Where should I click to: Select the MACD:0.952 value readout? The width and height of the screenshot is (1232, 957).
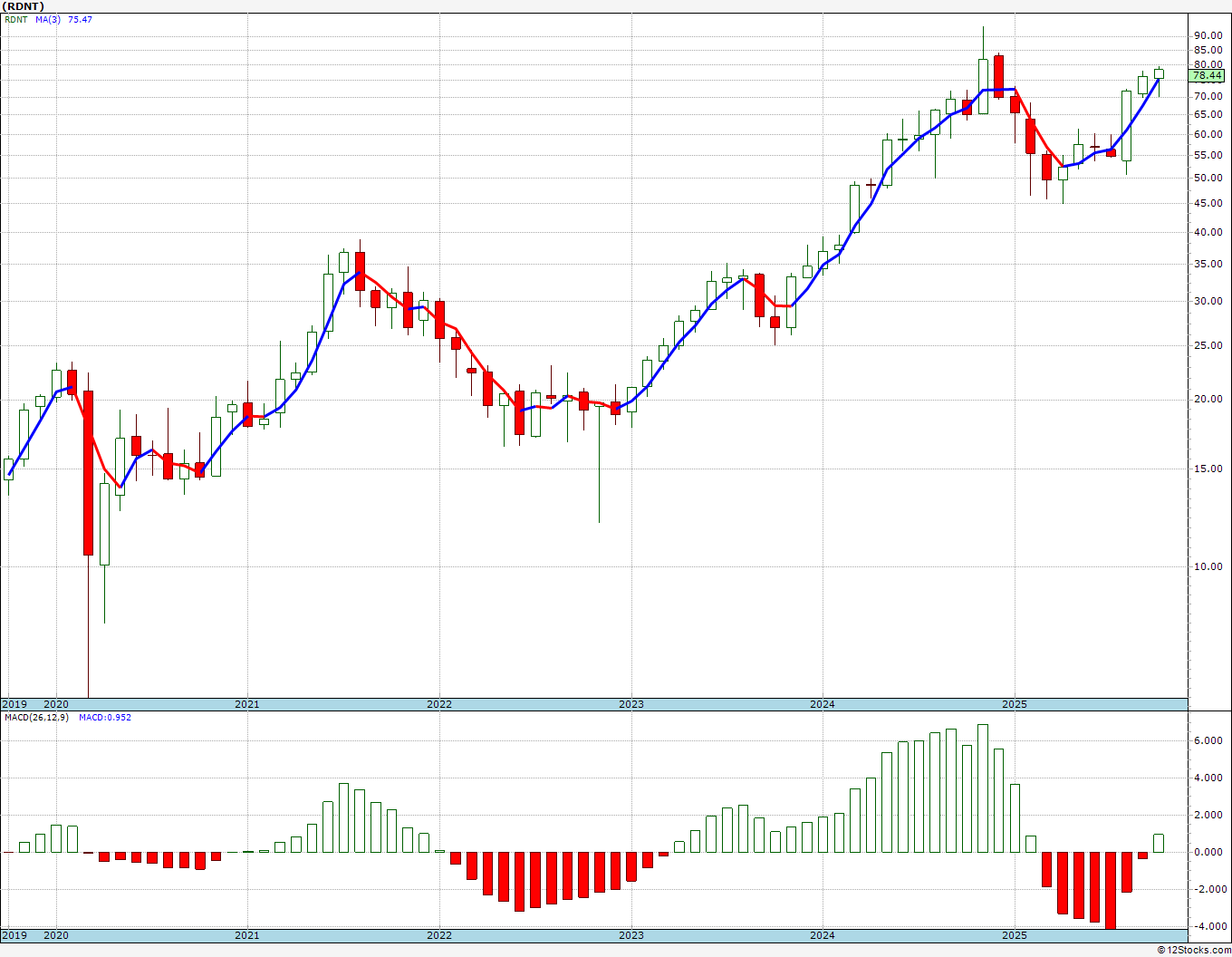tap(105, 717)
